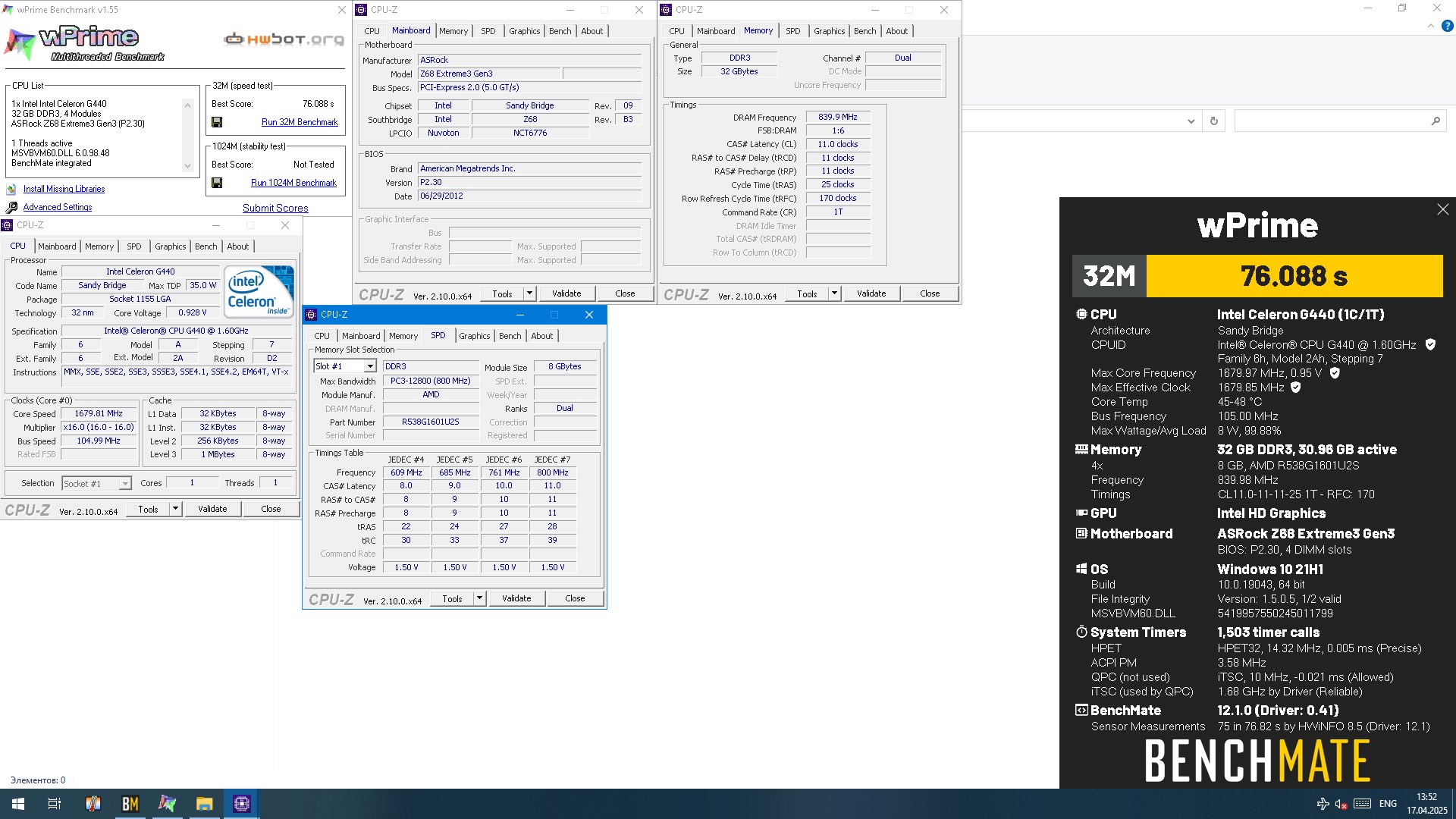Click Close in the CPU-Z Memory window
Image resolution: width=1456 pixels, height=819 pixels.
pos(930,293)
